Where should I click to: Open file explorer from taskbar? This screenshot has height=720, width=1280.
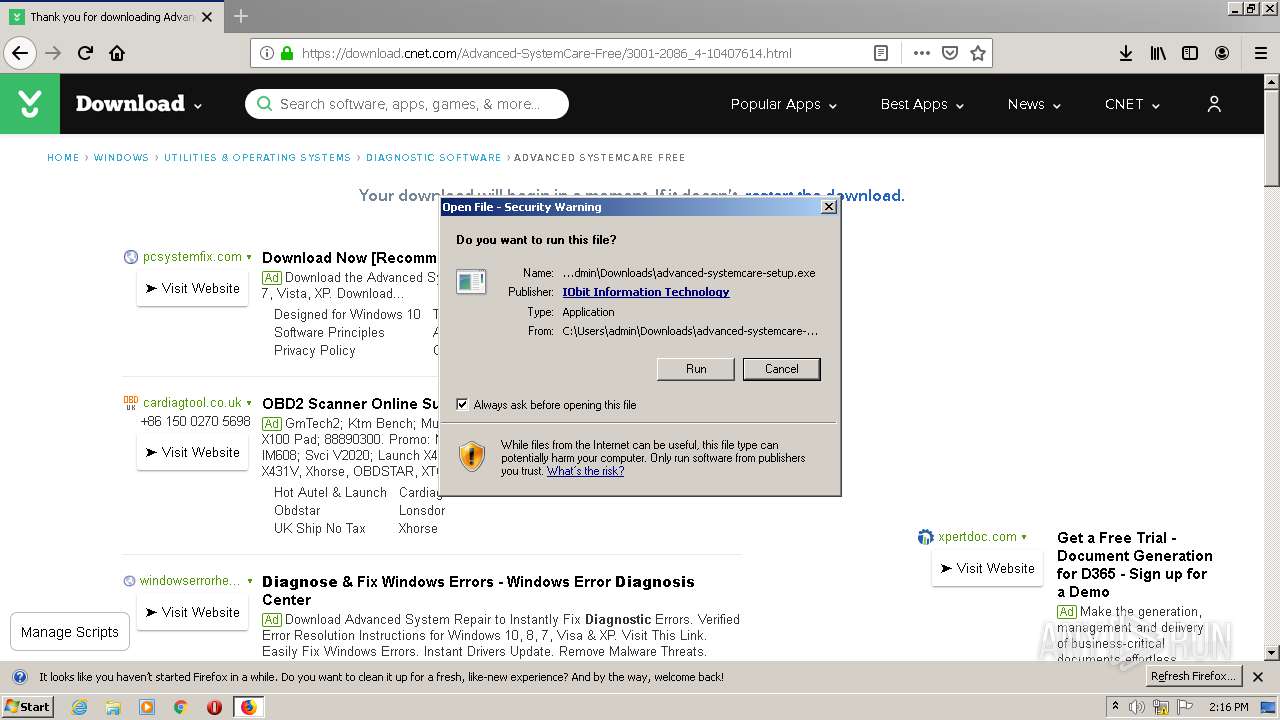113,707
